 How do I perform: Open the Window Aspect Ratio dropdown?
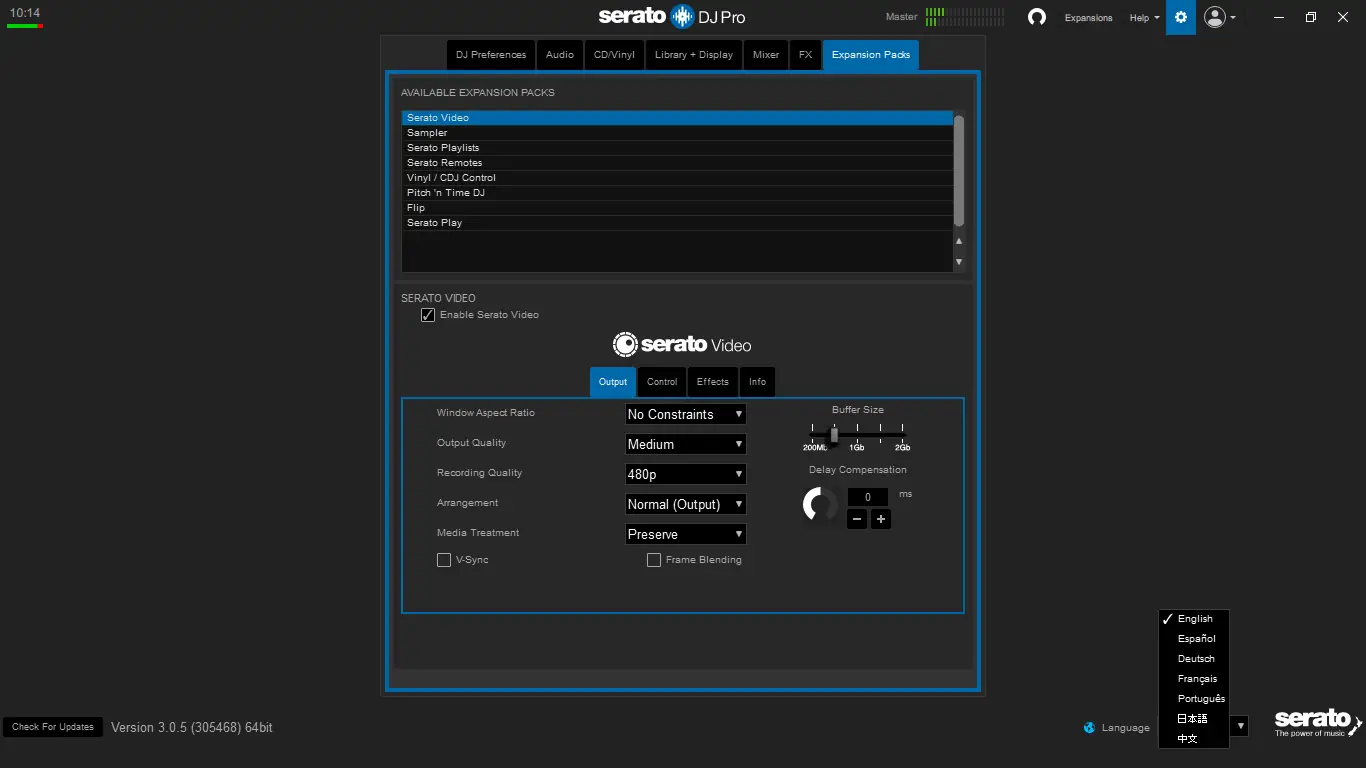[x=686, y=414]
